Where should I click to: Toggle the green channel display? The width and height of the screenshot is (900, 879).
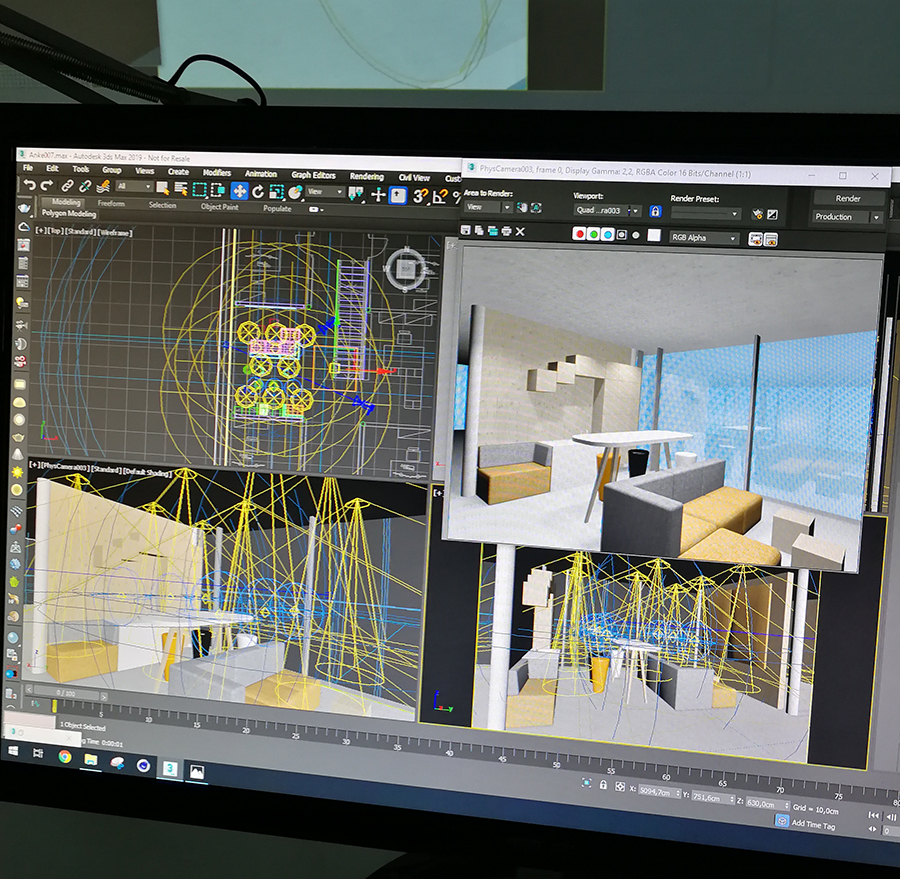coord(593,235)
